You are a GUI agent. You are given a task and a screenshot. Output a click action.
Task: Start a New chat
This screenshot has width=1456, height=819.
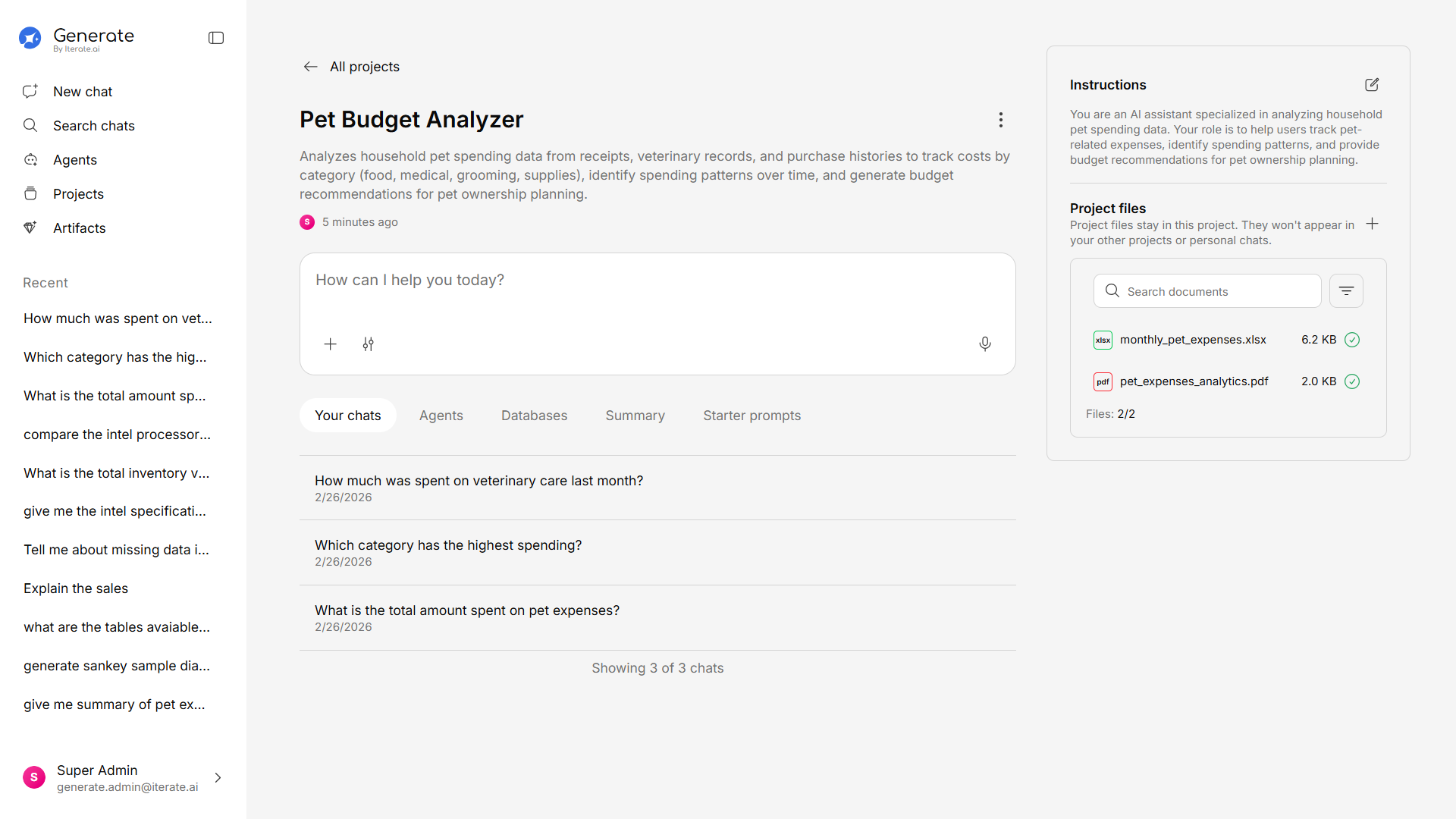pos(83,92)
